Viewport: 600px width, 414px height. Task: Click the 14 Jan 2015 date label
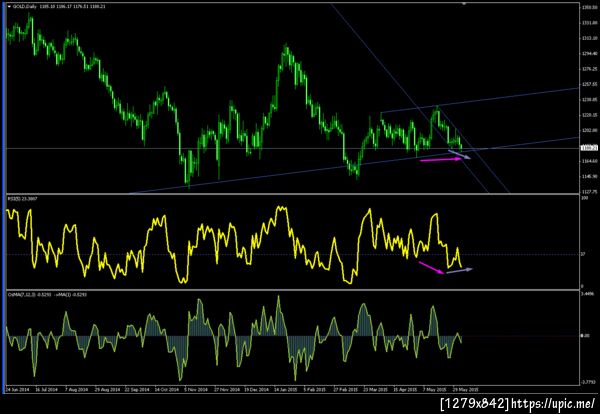(x=286, y=389)
